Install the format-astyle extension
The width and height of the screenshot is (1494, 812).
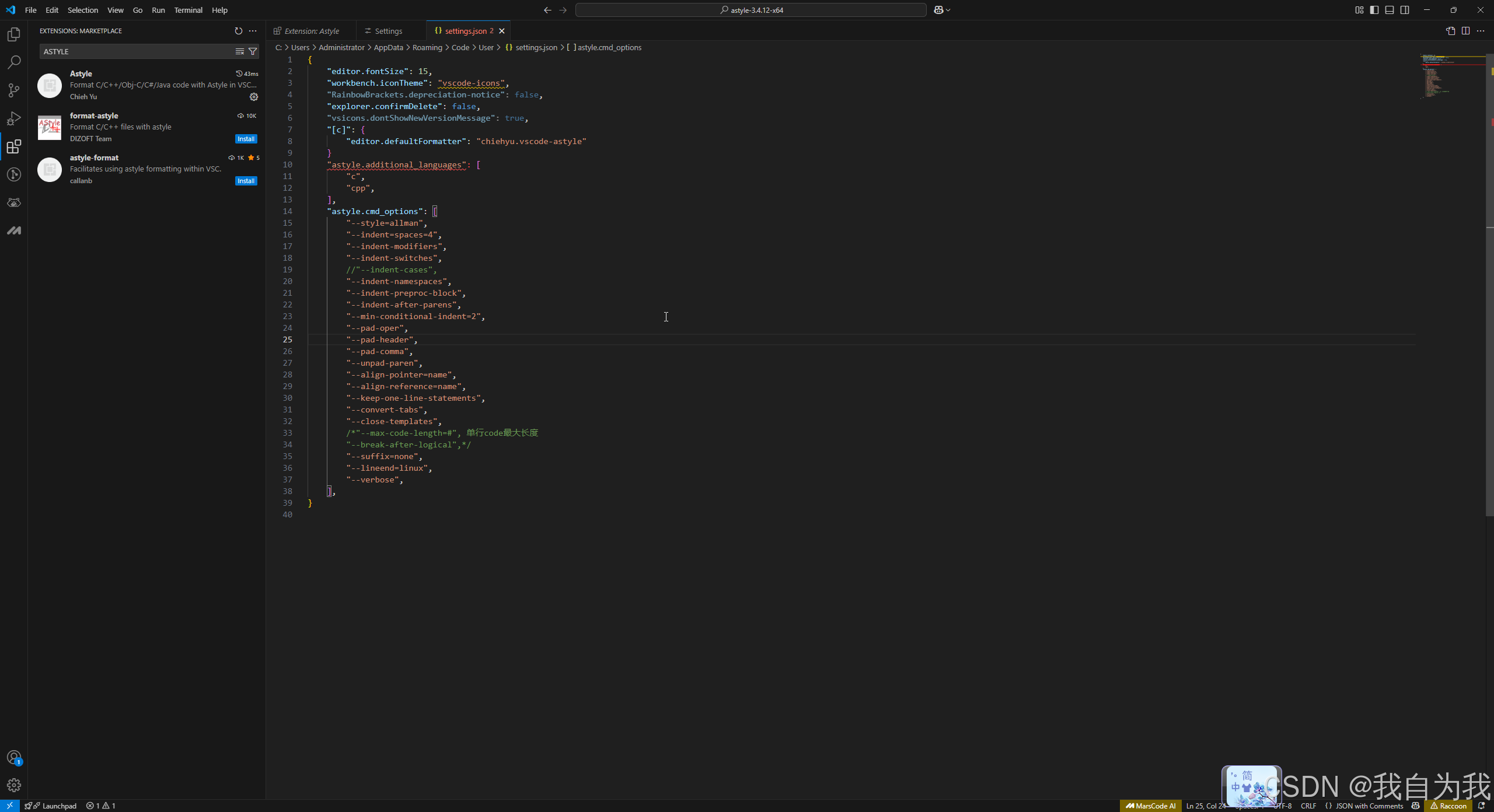pos(246,138)
